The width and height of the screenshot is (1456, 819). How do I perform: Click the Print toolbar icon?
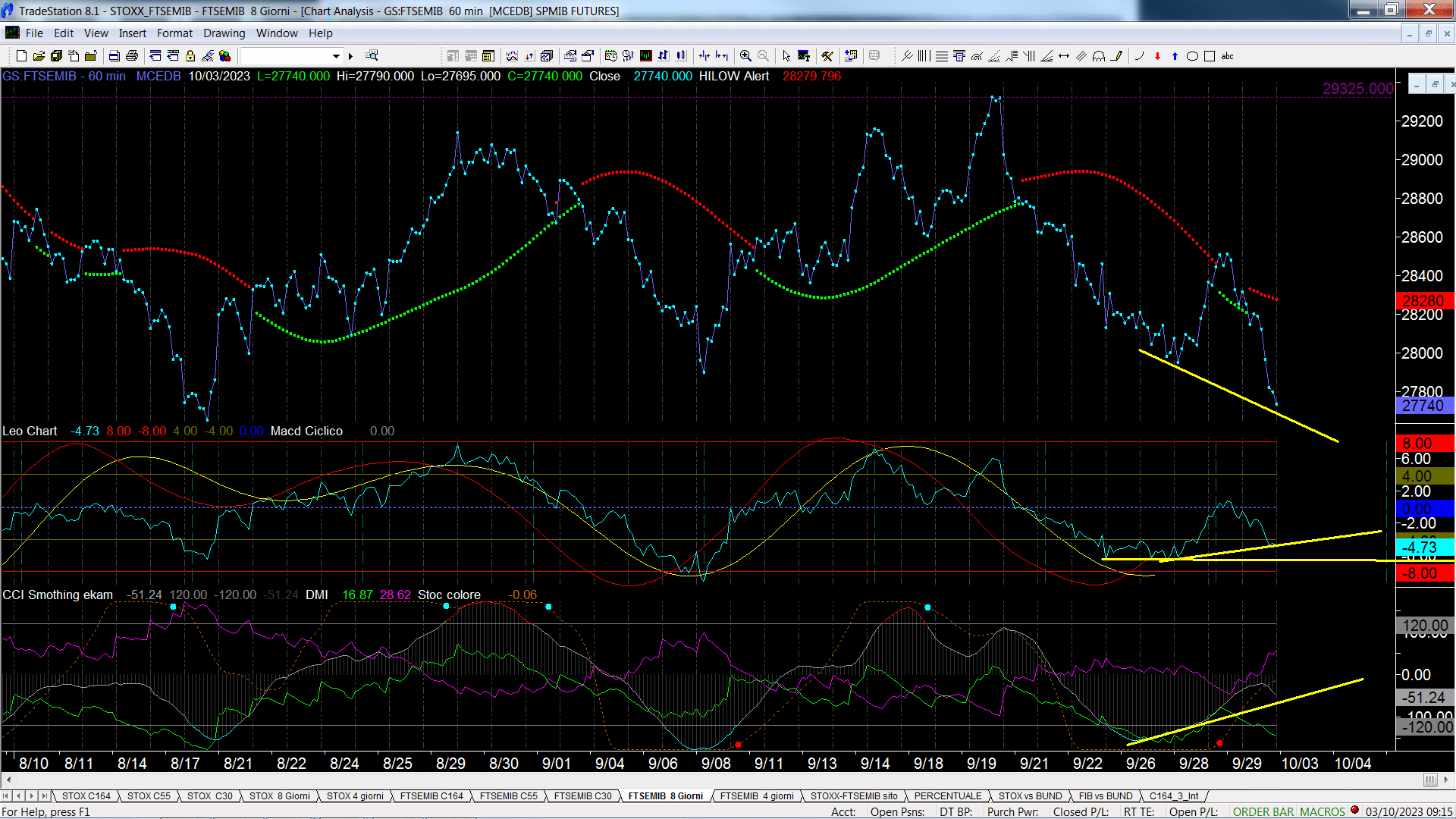pyautogui.click(x=131, y=55)
